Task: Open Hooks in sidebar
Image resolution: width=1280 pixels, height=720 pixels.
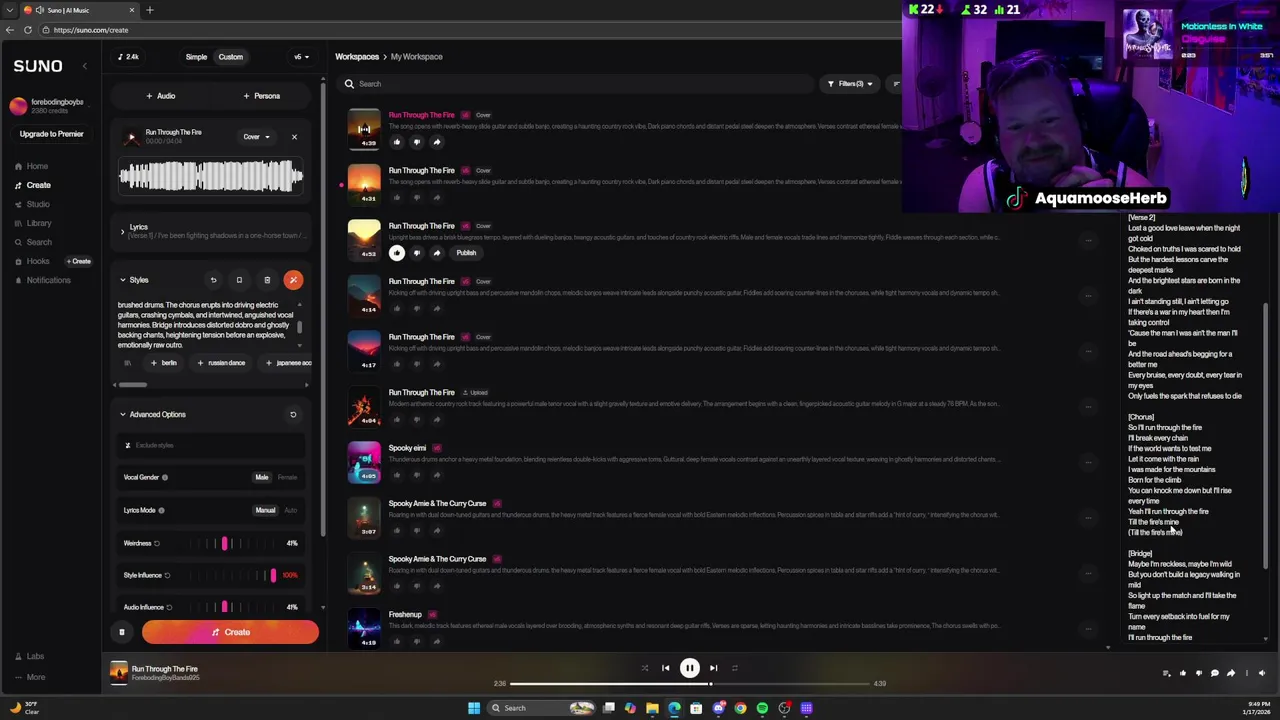Action: (31, 261)
